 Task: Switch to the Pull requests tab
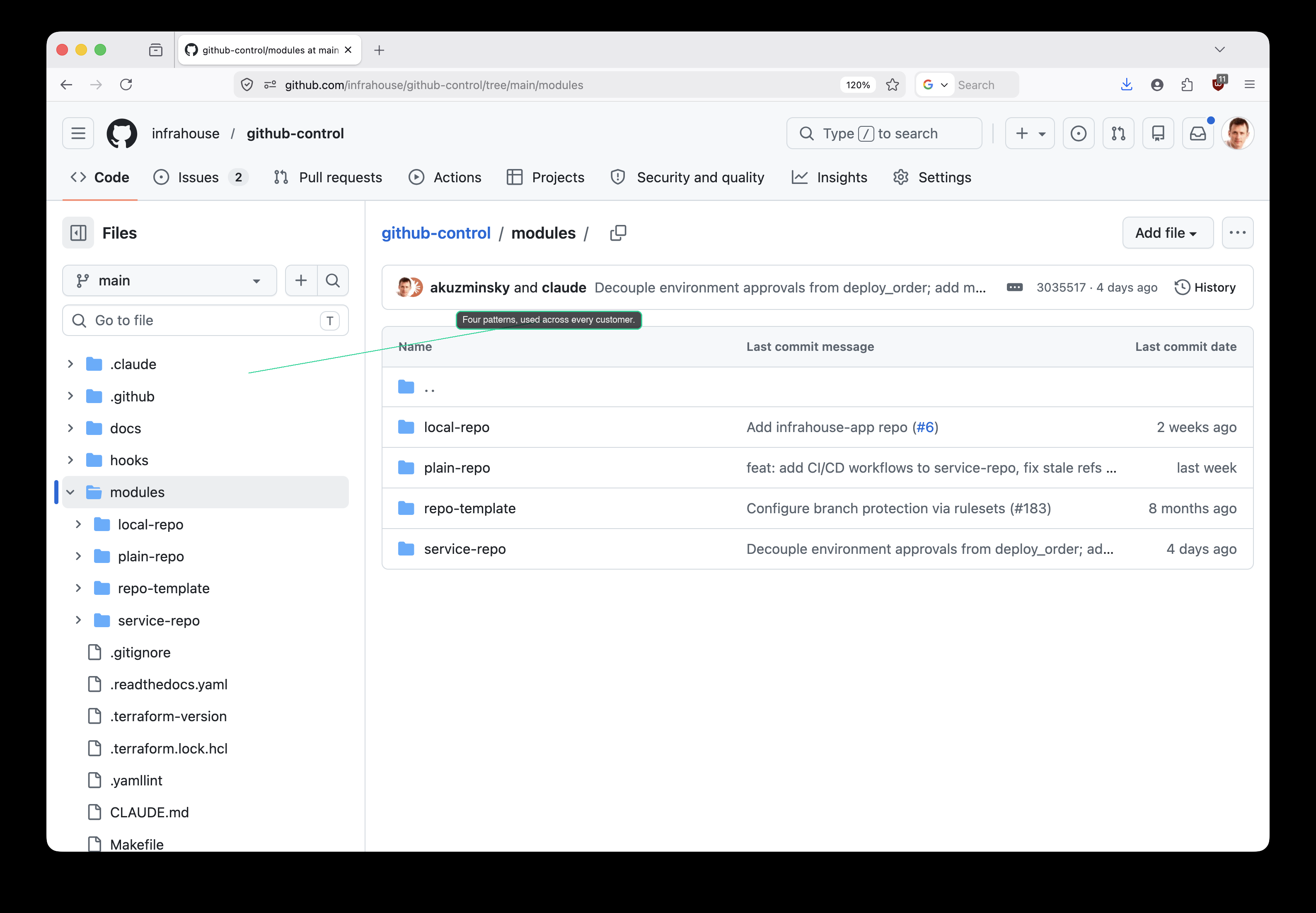click(327, 177)
